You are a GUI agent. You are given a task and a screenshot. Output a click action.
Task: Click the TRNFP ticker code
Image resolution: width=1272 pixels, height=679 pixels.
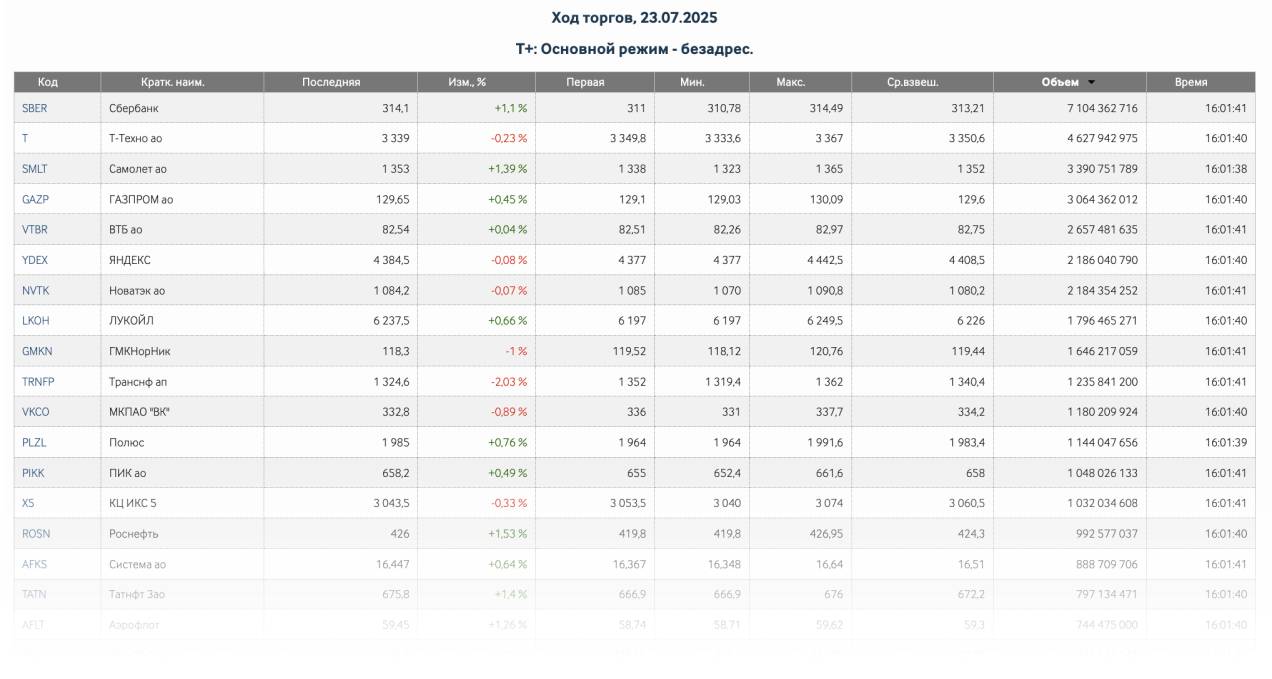point(37,382)
